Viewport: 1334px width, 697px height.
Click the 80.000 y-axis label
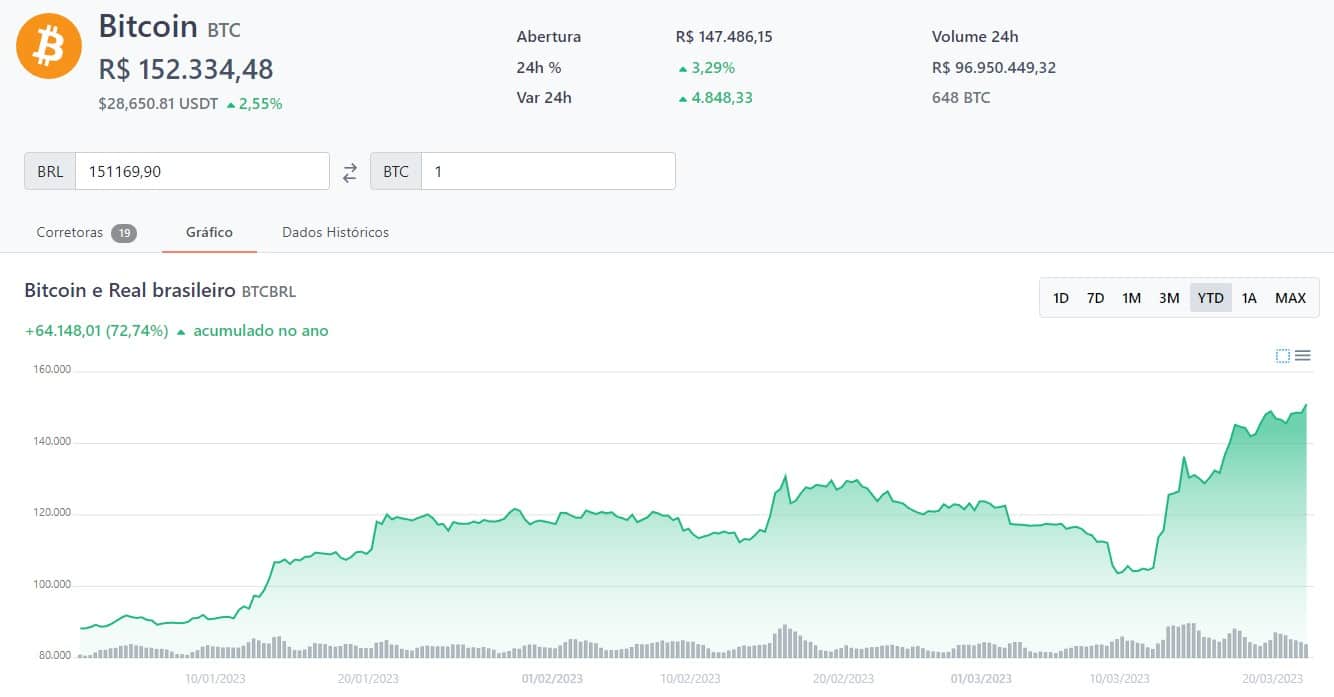54,656
